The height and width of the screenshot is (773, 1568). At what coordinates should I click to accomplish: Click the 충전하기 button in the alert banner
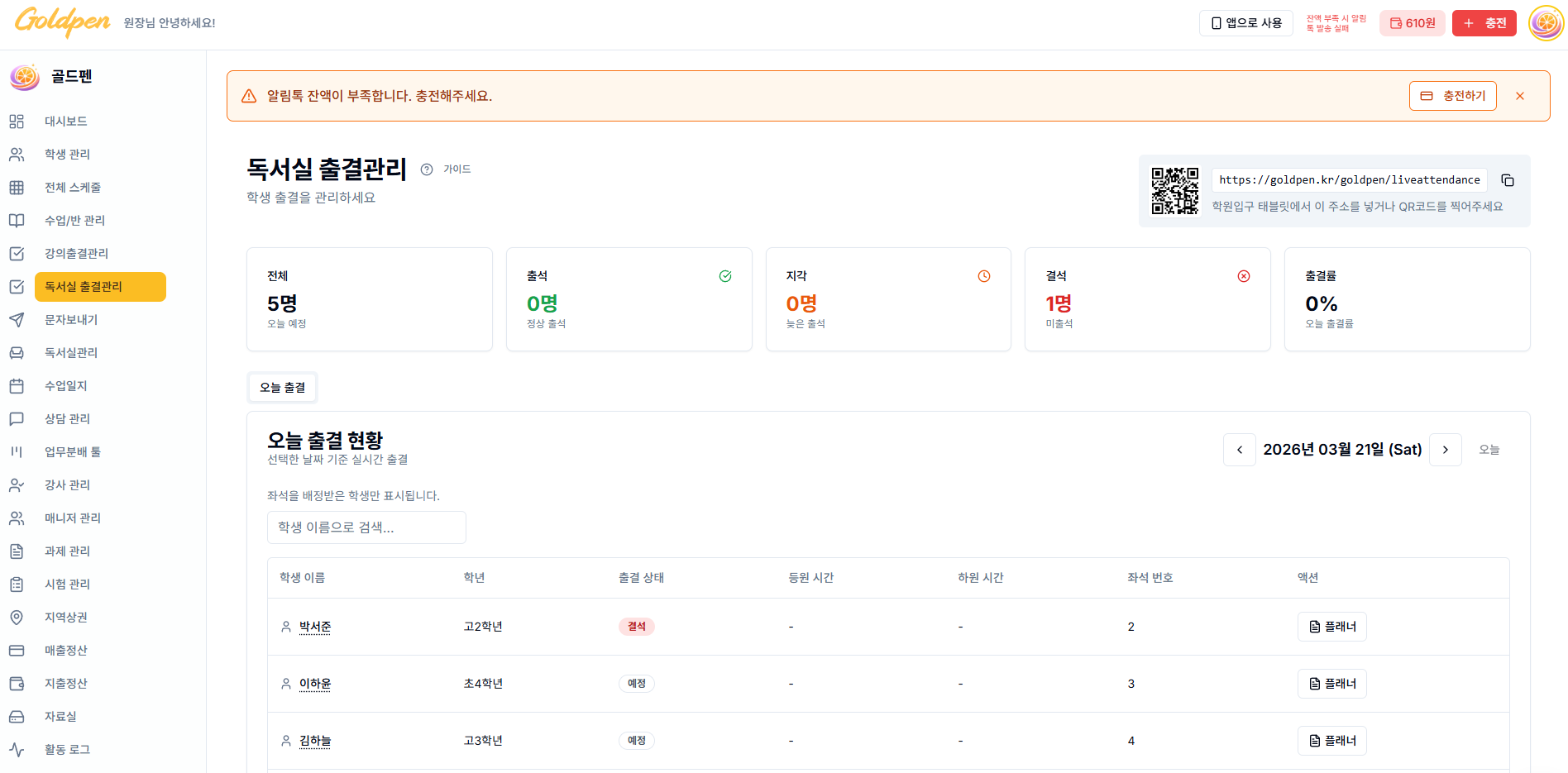tap(1452, 95)
